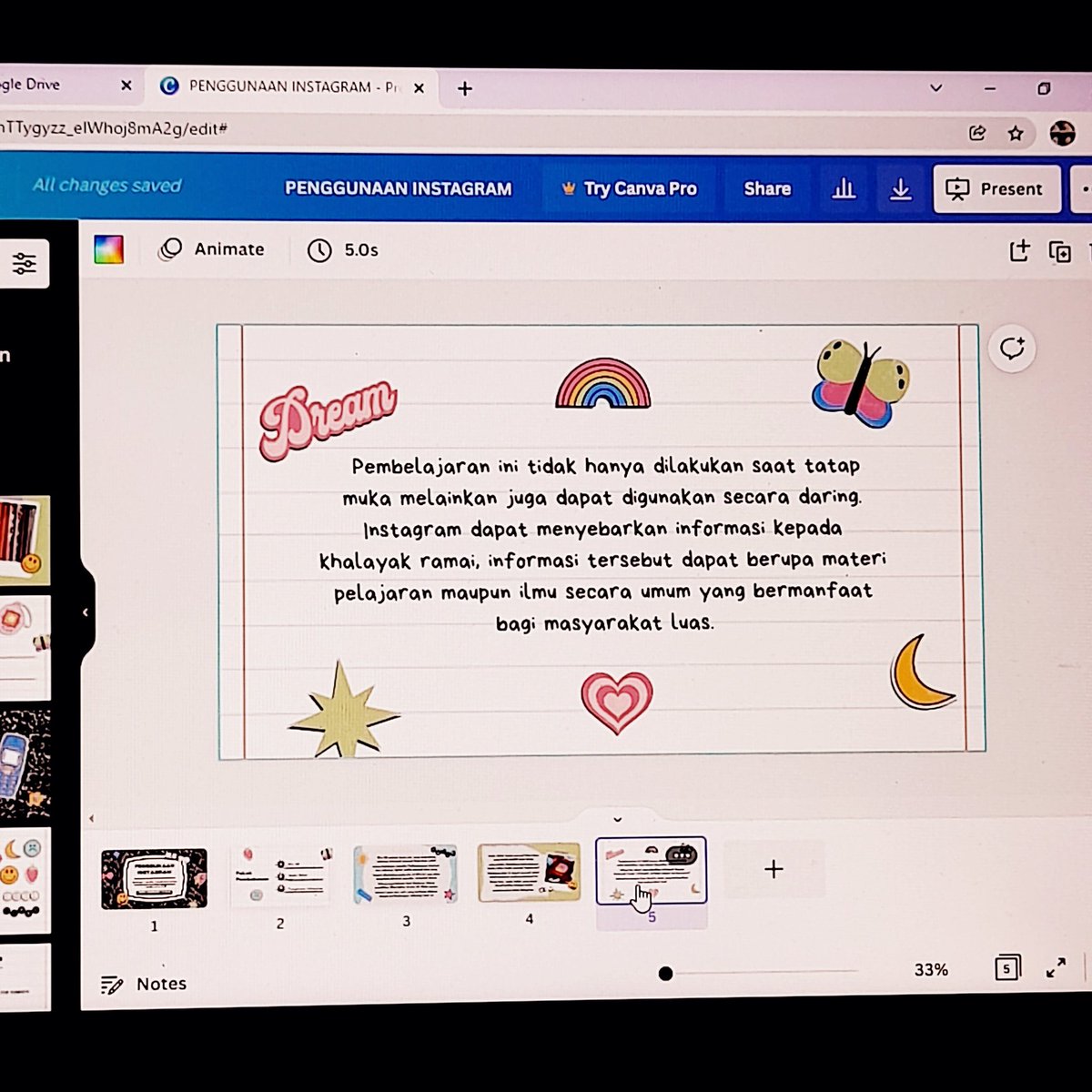The image size is (1092, 1092).
Task: Add a new page with the add-page icon
Action: (x=1020, y=250)
